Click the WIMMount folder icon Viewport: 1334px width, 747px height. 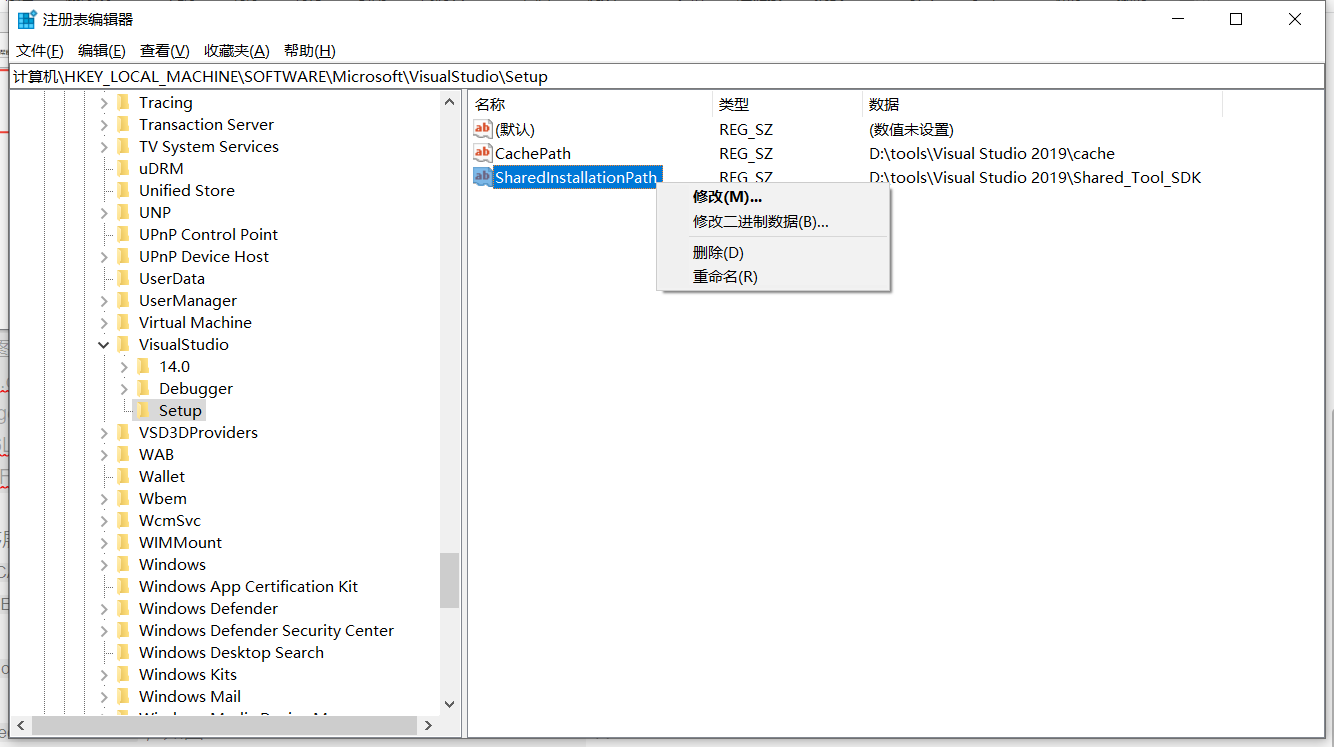pyautogui.click(x=123, y=542)
